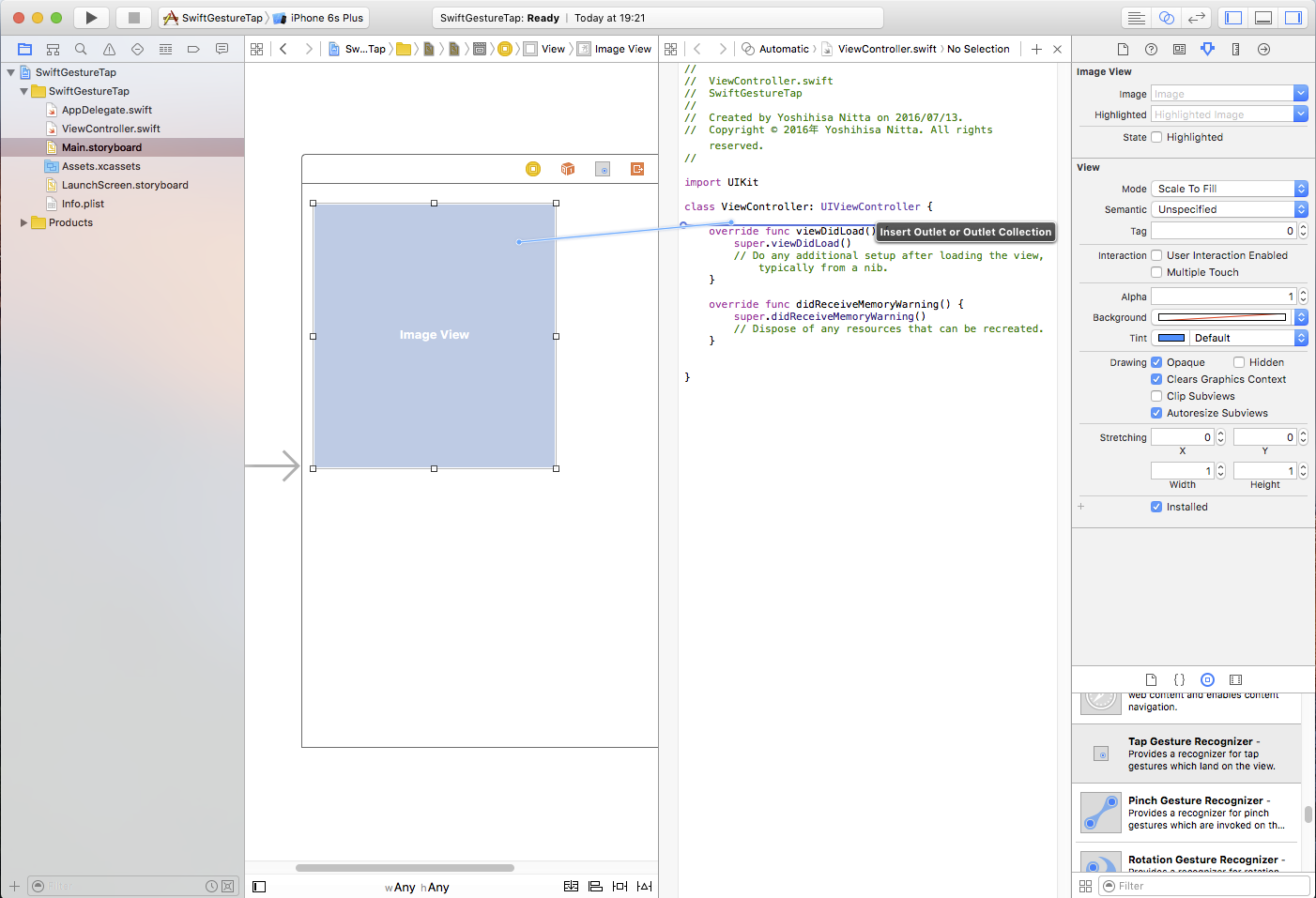The width and height of the screenshot is (1316, 898).
Task: Click the Background color swatch
Action: pyautogui.click(x=1221, y=317)
